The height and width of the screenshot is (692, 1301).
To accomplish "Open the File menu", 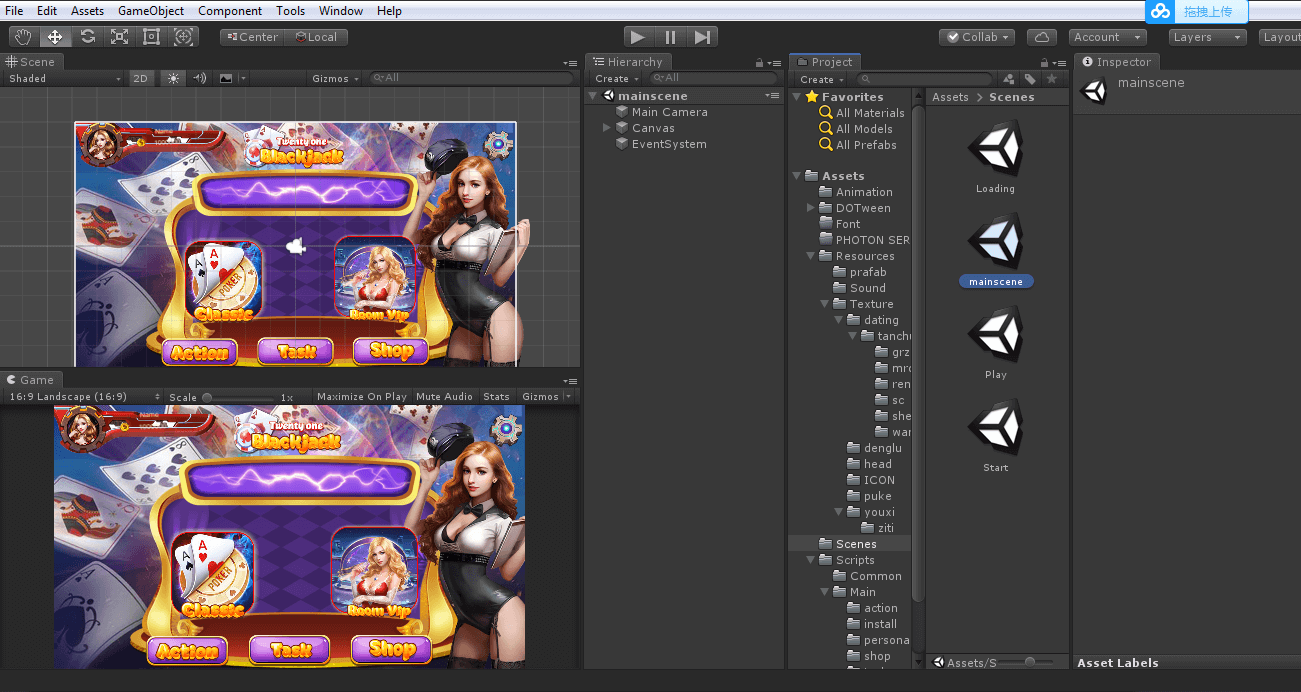I will (14, 11).
